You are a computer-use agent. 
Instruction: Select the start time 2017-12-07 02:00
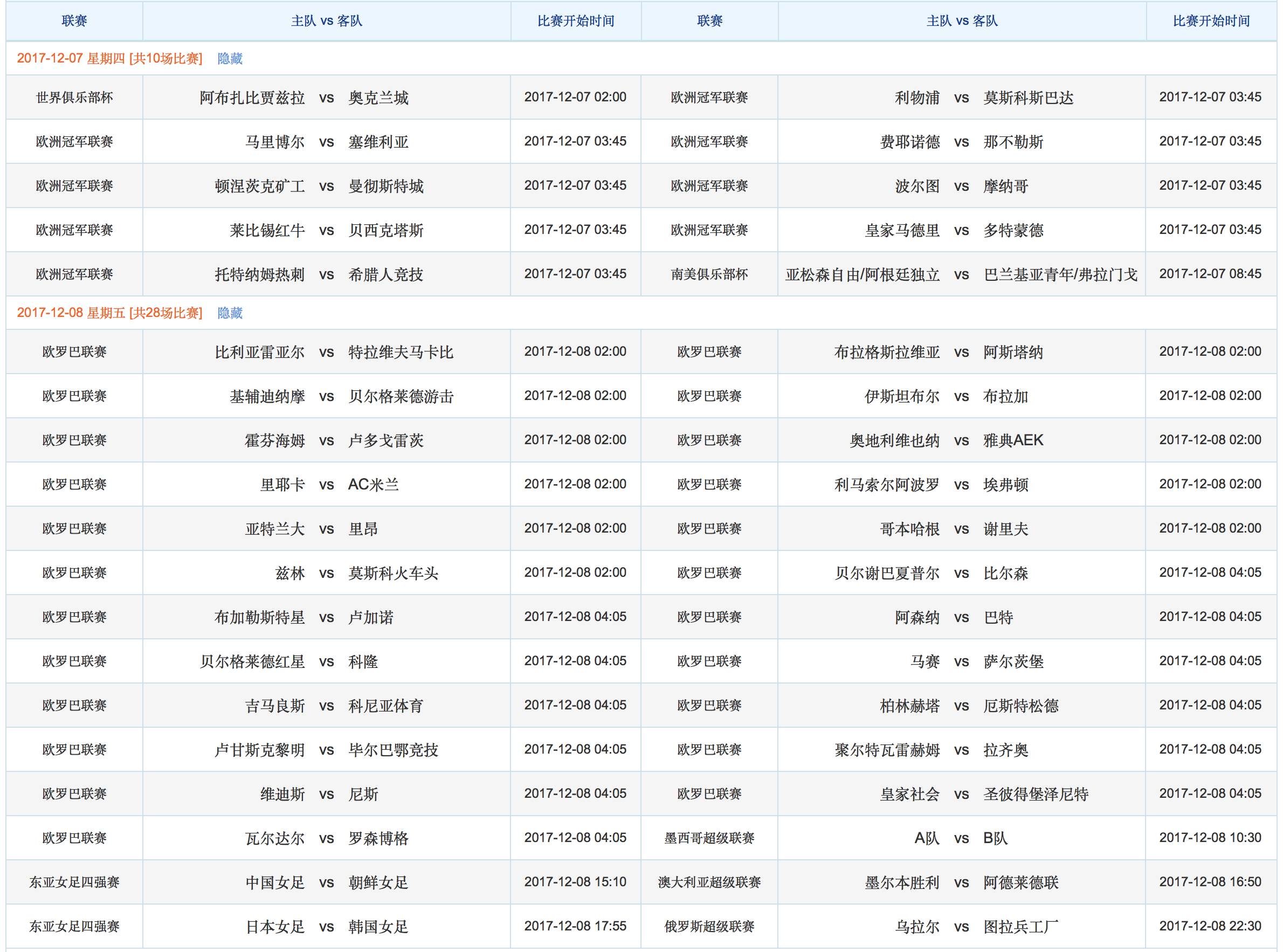tap(575, 97)
